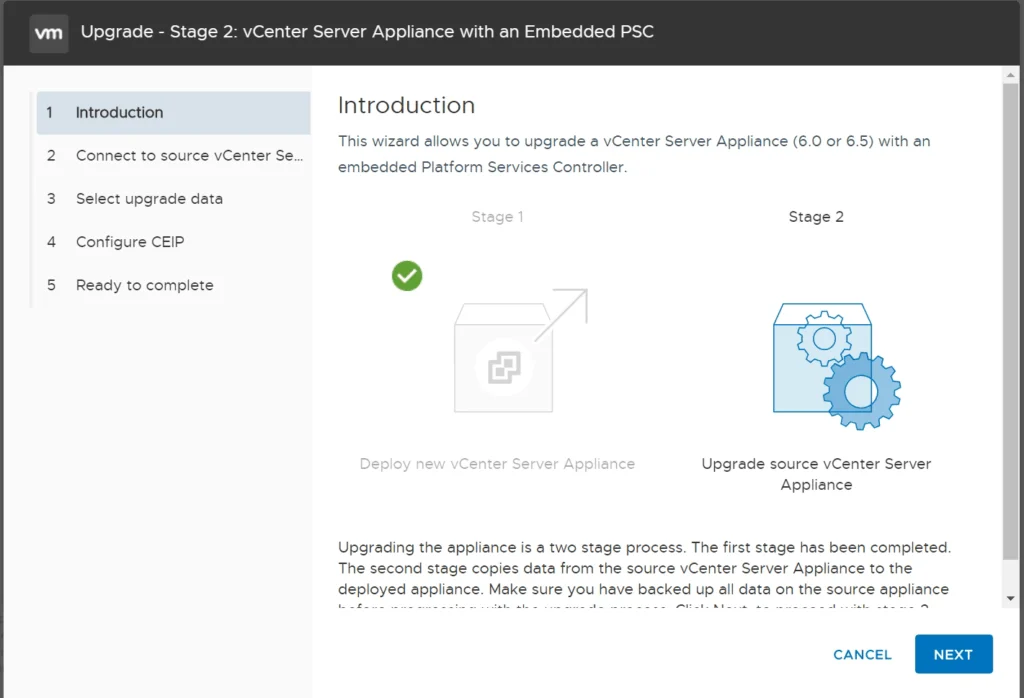Click the Stage 1 label

pos(498,217)
